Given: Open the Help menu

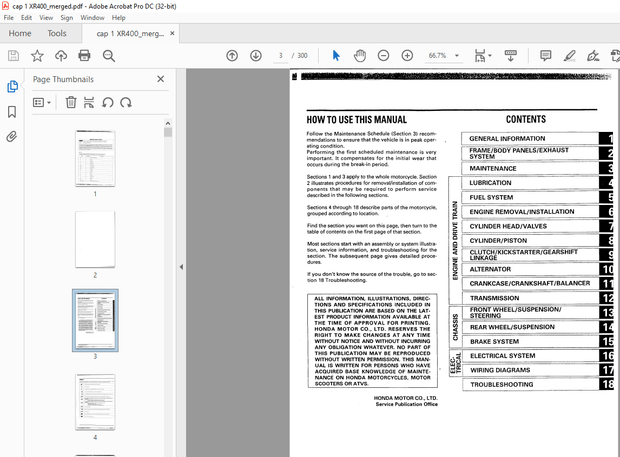Looking at the screenshot, I should [118, 18].
